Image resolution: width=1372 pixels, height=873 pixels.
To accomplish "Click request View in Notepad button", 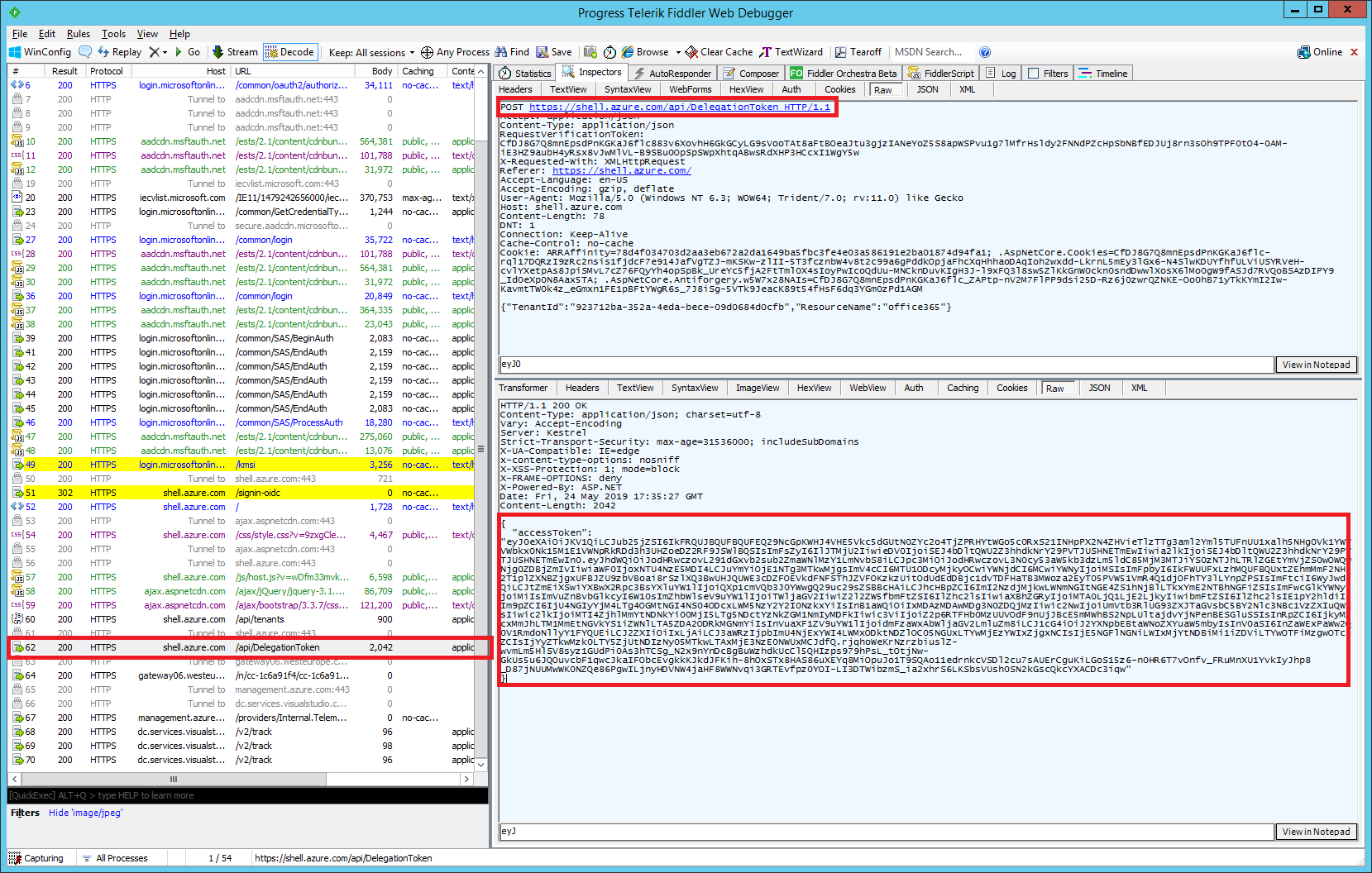I will [x=1316, y=365].
